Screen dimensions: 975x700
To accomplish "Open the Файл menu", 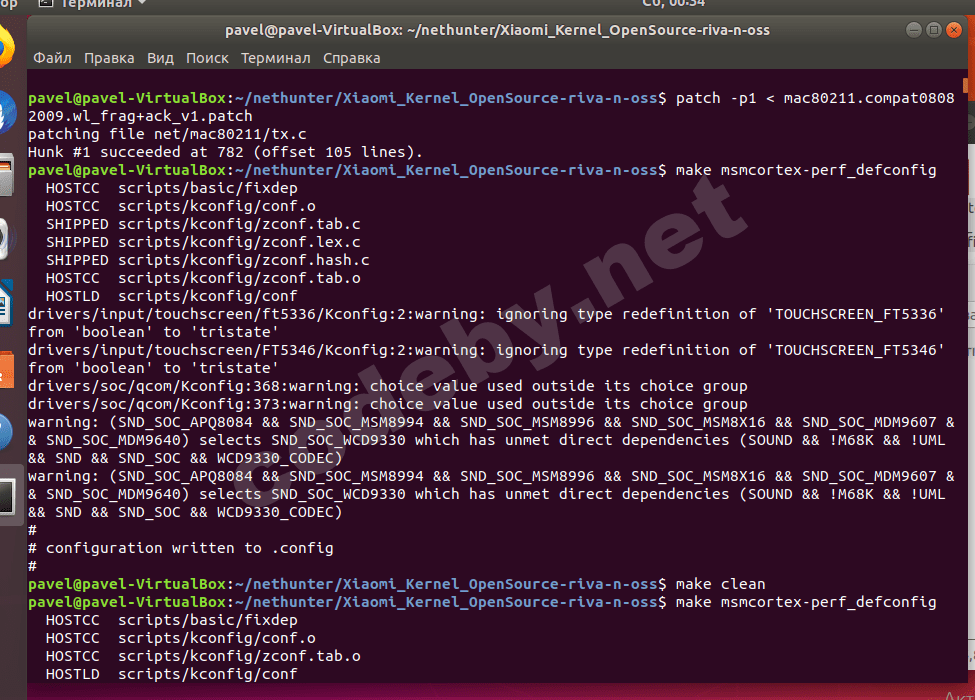I will (52, 58).
